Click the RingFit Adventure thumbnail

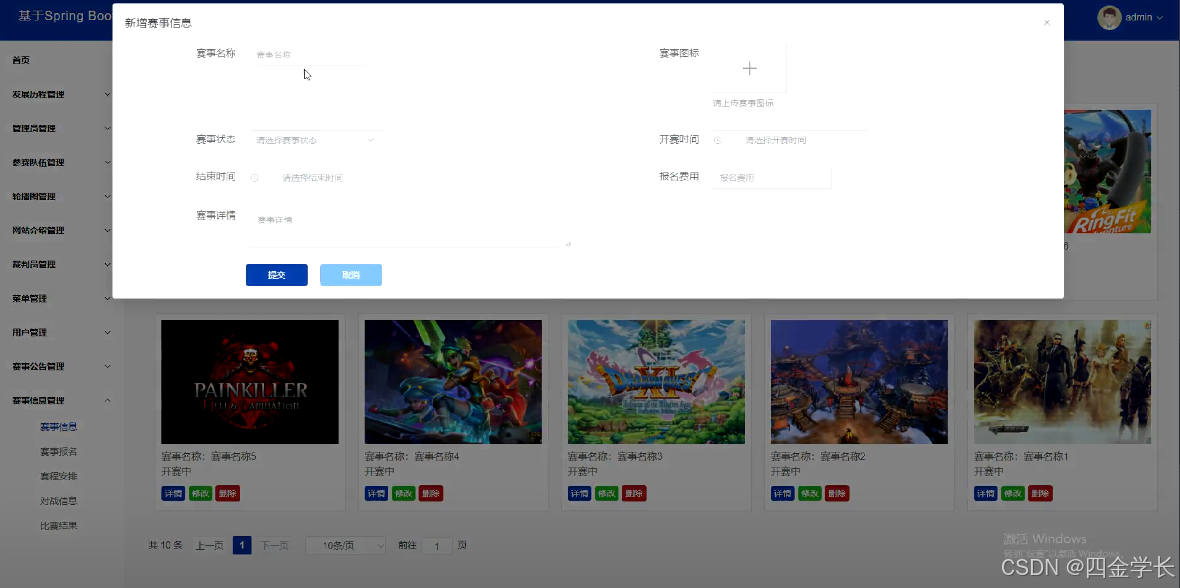click(x=1108, y=172)
